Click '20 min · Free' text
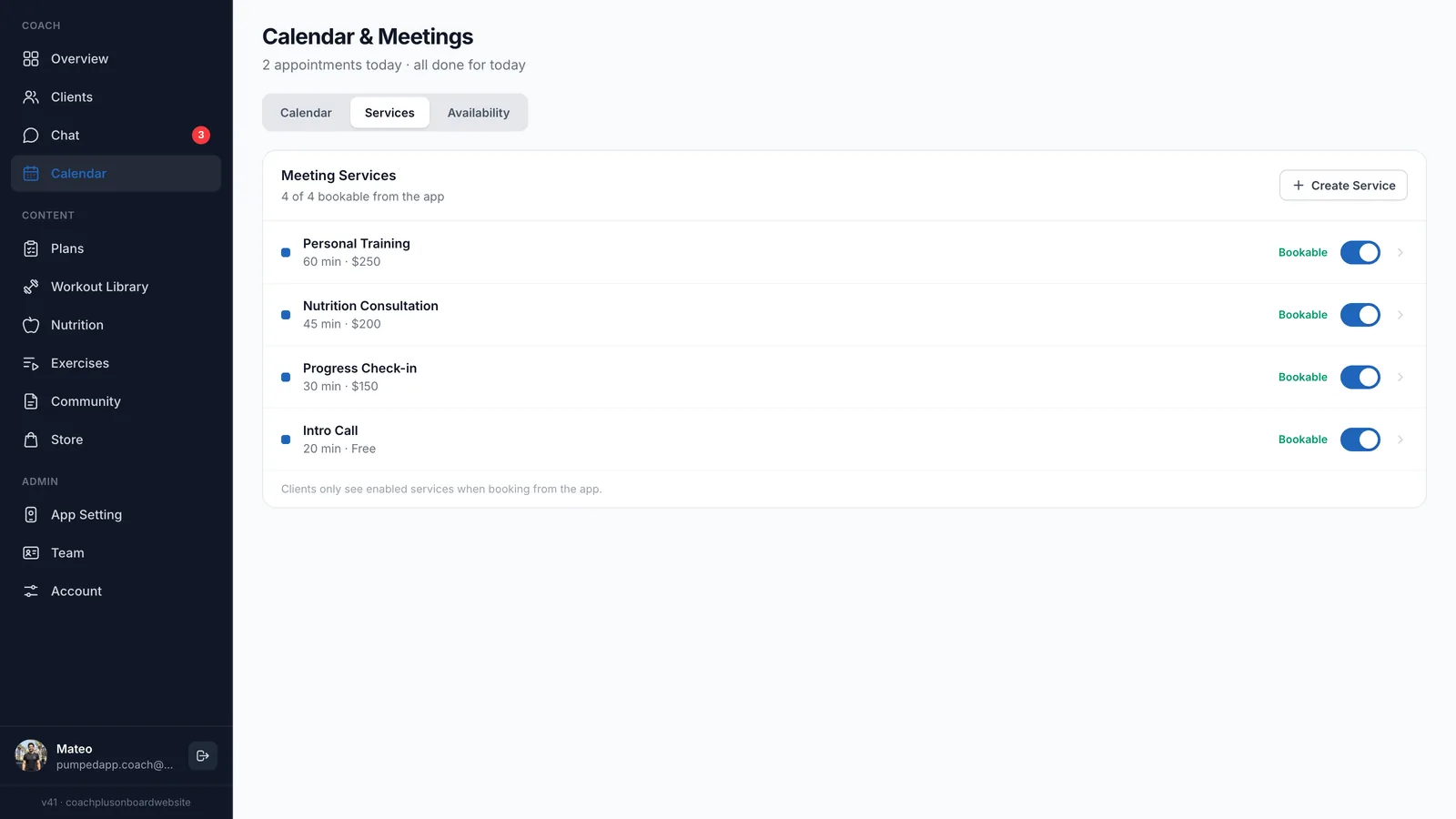The image size is (1456, 819). tap(339, 449)
